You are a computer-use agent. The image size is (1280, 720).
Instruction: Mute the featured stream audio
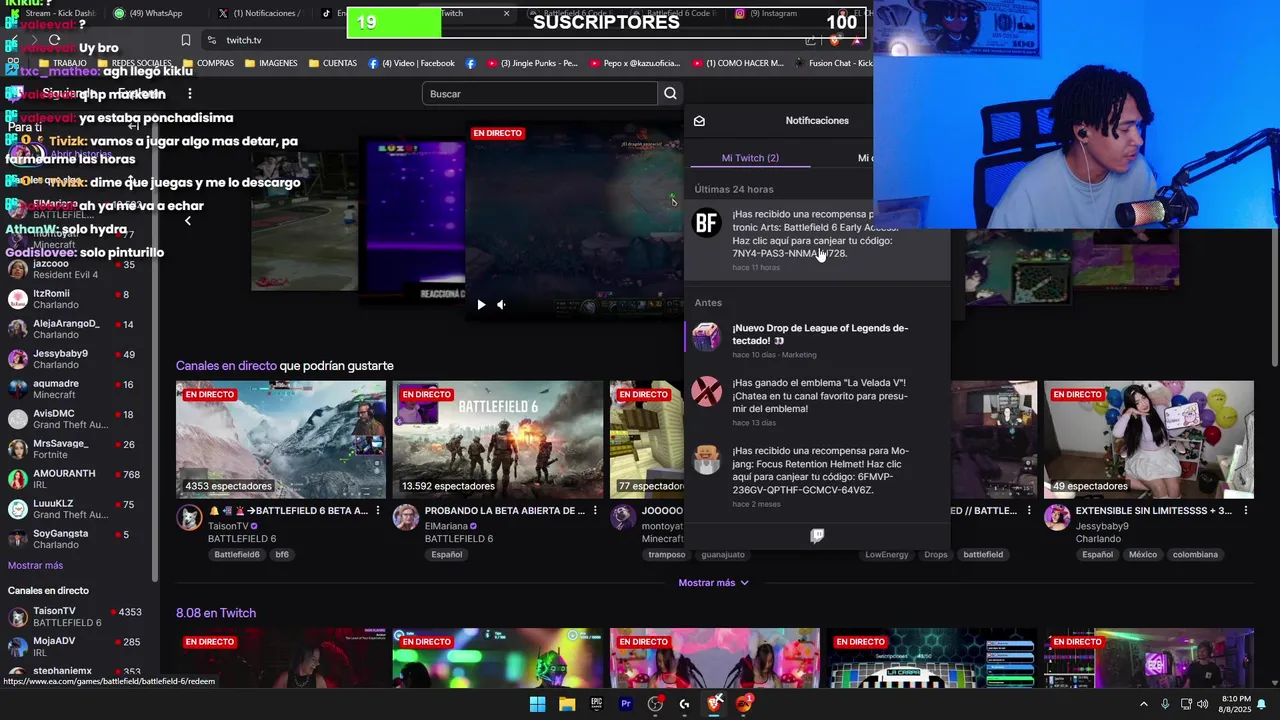pos(501,305)
